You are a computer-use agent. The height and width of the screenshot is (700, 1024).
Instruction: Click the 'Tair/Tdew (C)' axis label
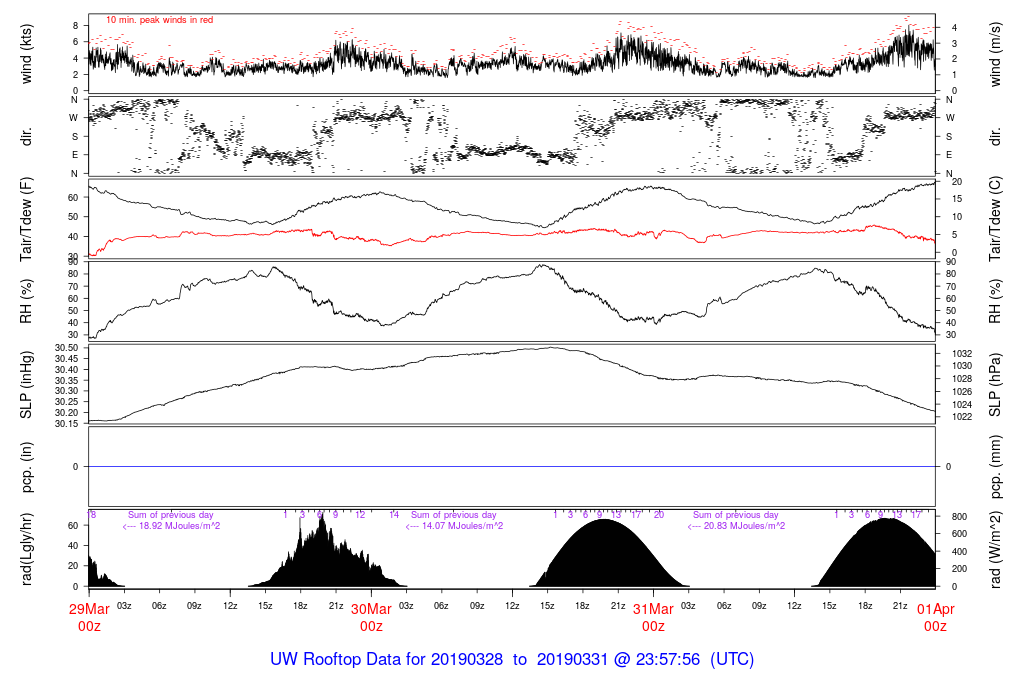pyautogui.click(x=995, y=219)
